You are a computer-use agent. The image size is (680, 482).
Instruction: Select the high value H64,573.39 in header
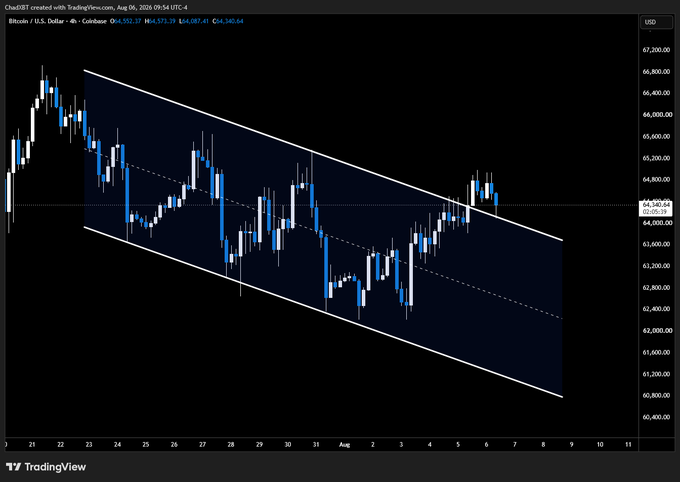pyautogui.click(x=160, y=21)
